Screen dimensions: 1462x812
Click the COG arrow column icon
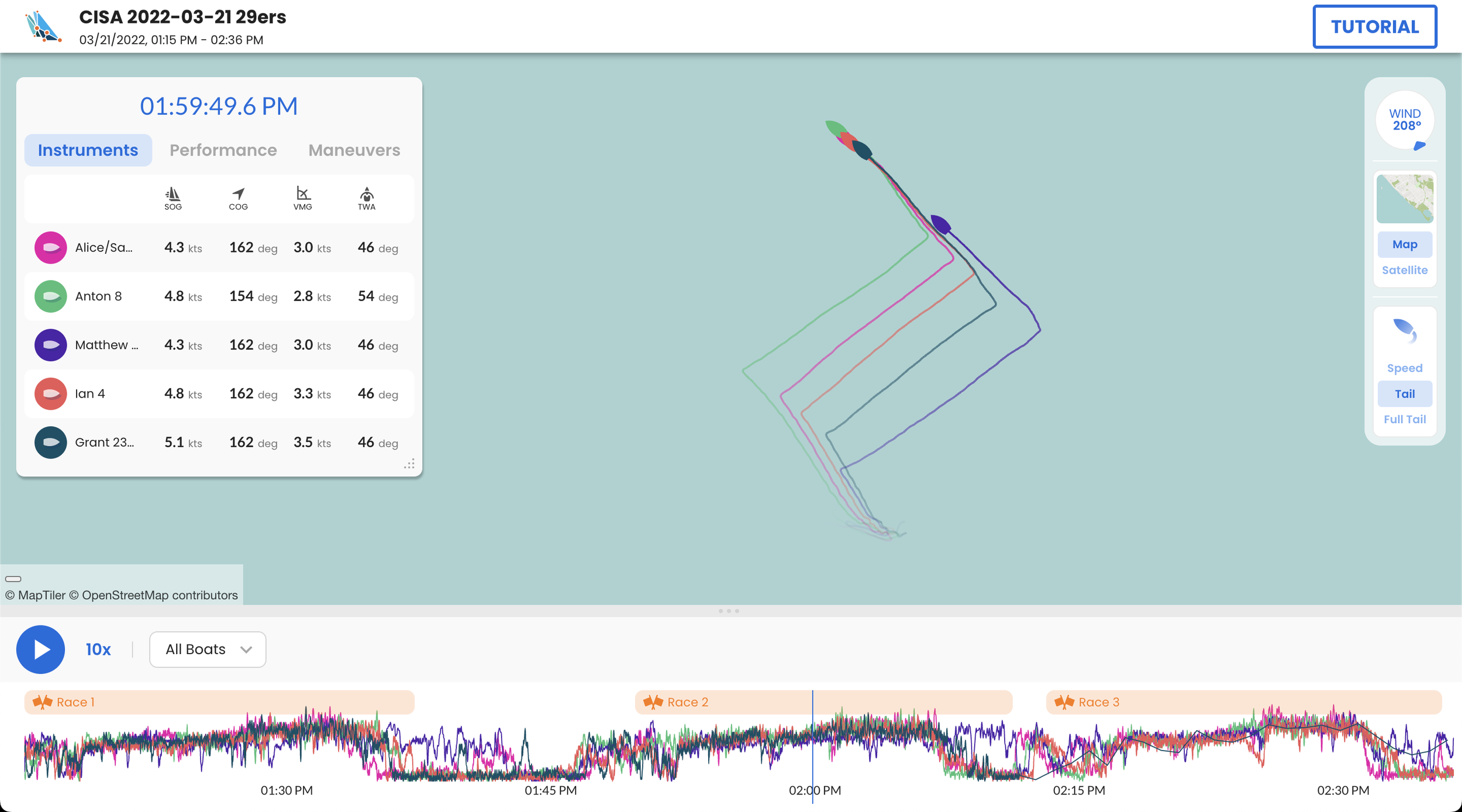point(238,194)
